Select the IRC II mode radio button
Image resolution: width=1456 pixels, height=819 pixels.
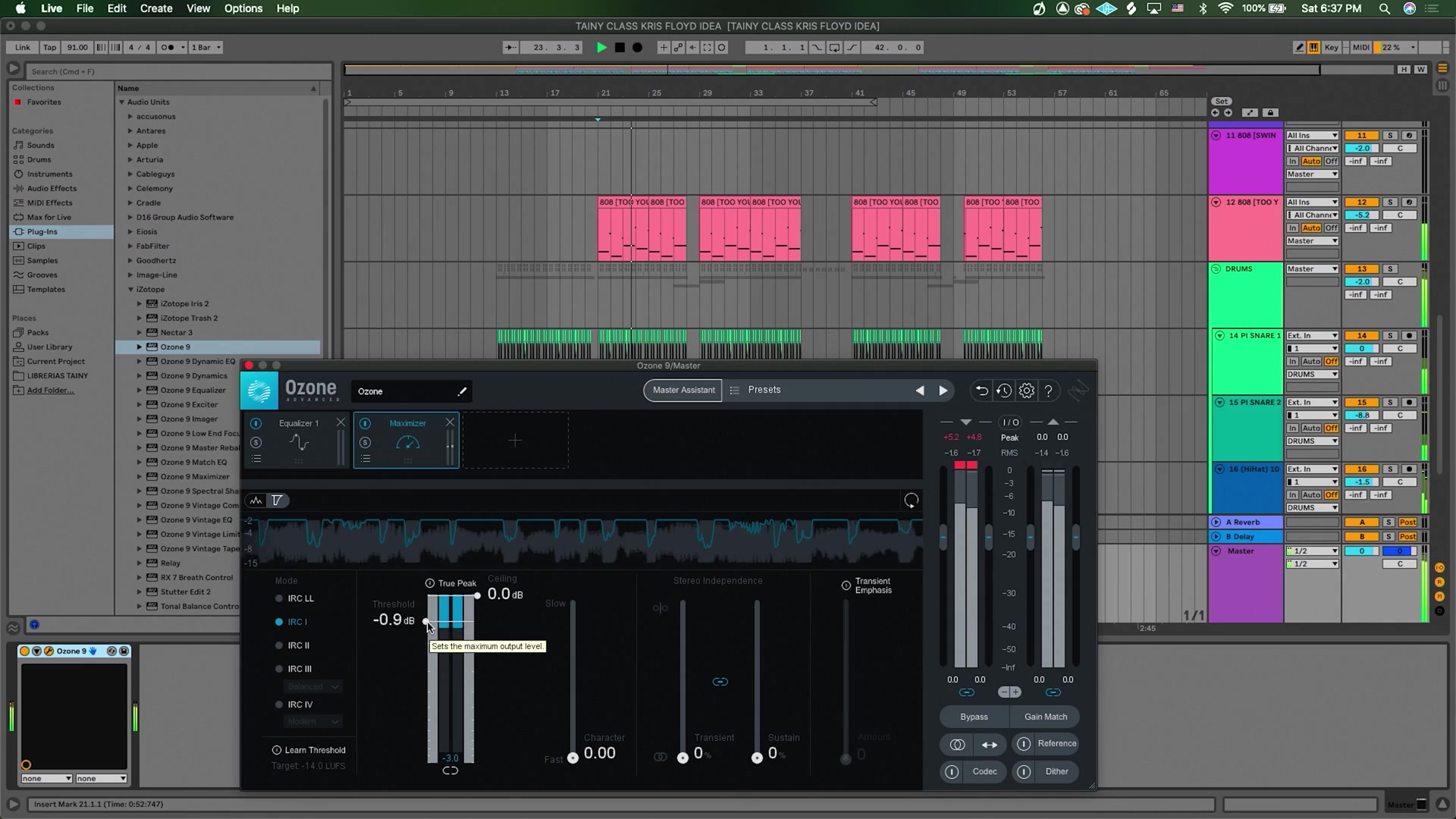tap(280, 645)
